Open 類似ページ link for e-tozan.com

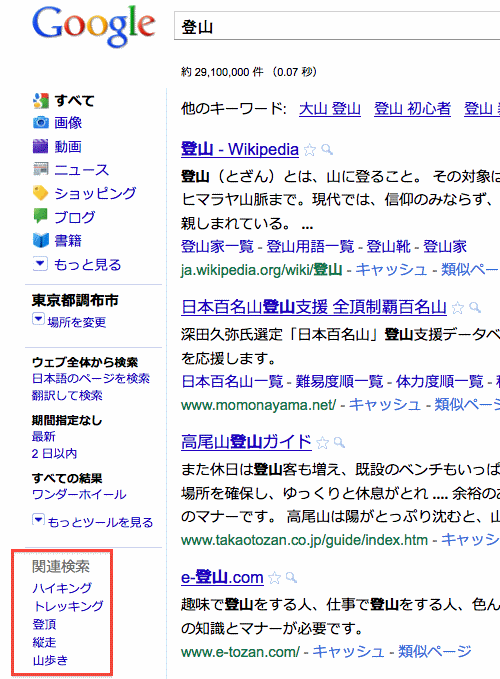coord(435,651)
